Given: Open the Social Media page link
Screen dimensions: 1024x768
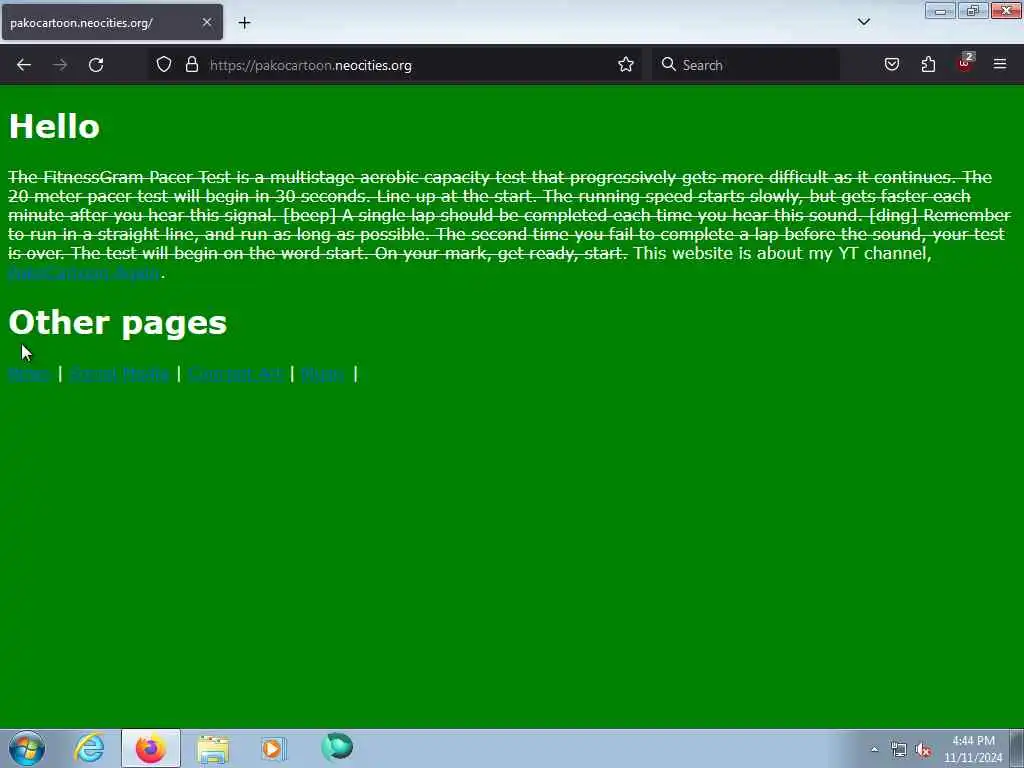Looking at the screenshot, I should click(x=119, y=374).
